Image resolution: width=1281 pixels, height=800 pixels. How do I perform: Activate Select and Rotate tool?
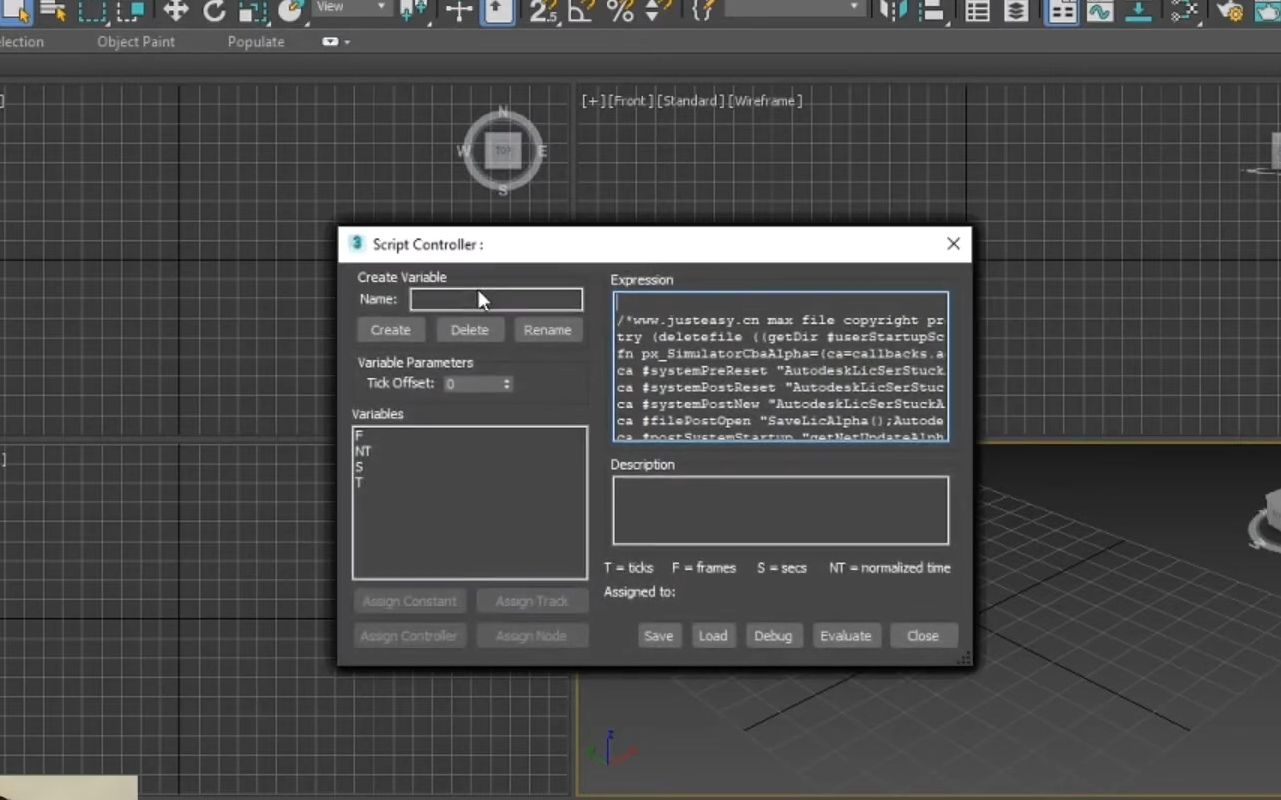click(214, 11)
